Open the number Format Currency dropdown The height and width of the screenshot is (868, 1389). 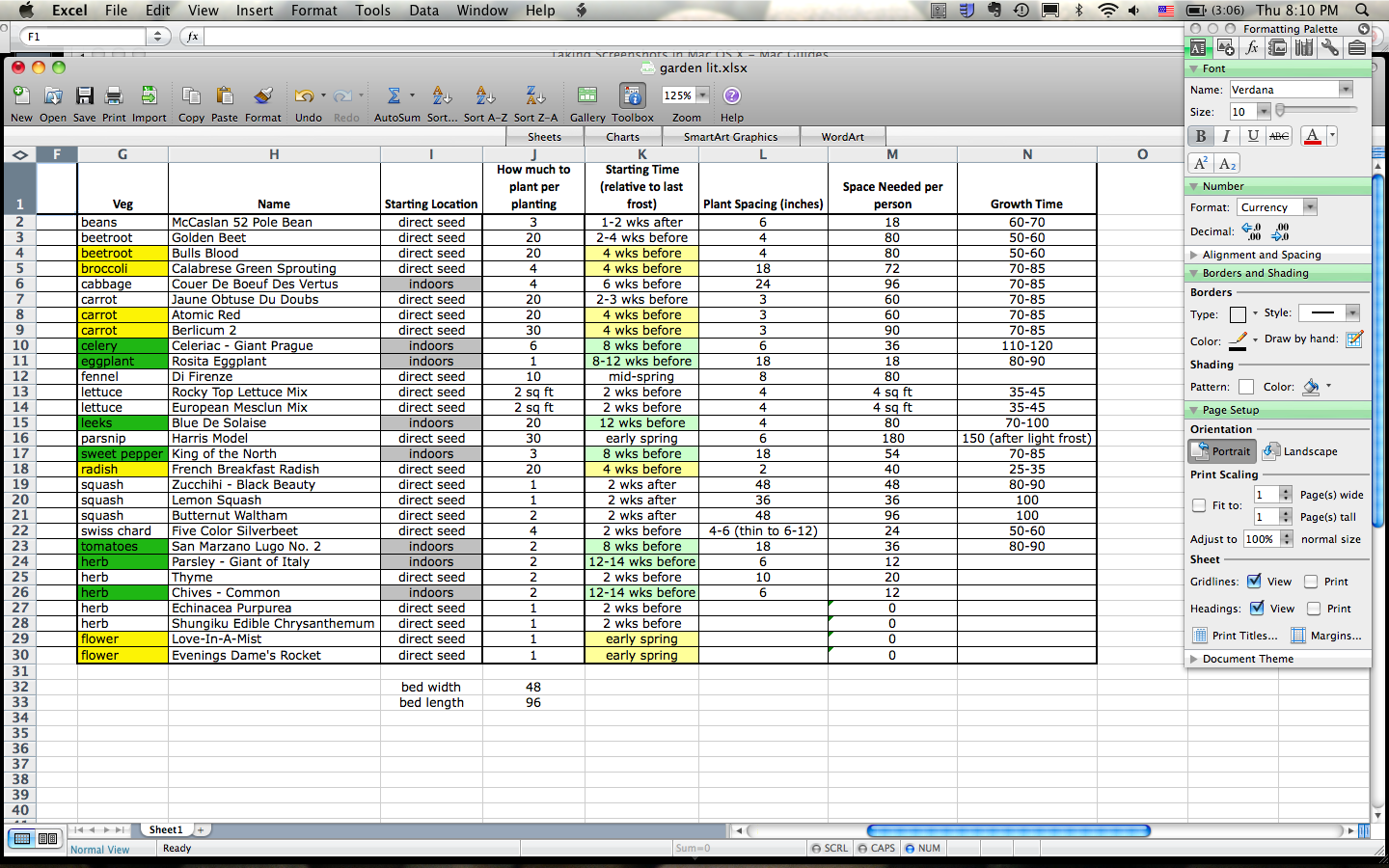click(1309, 207)
